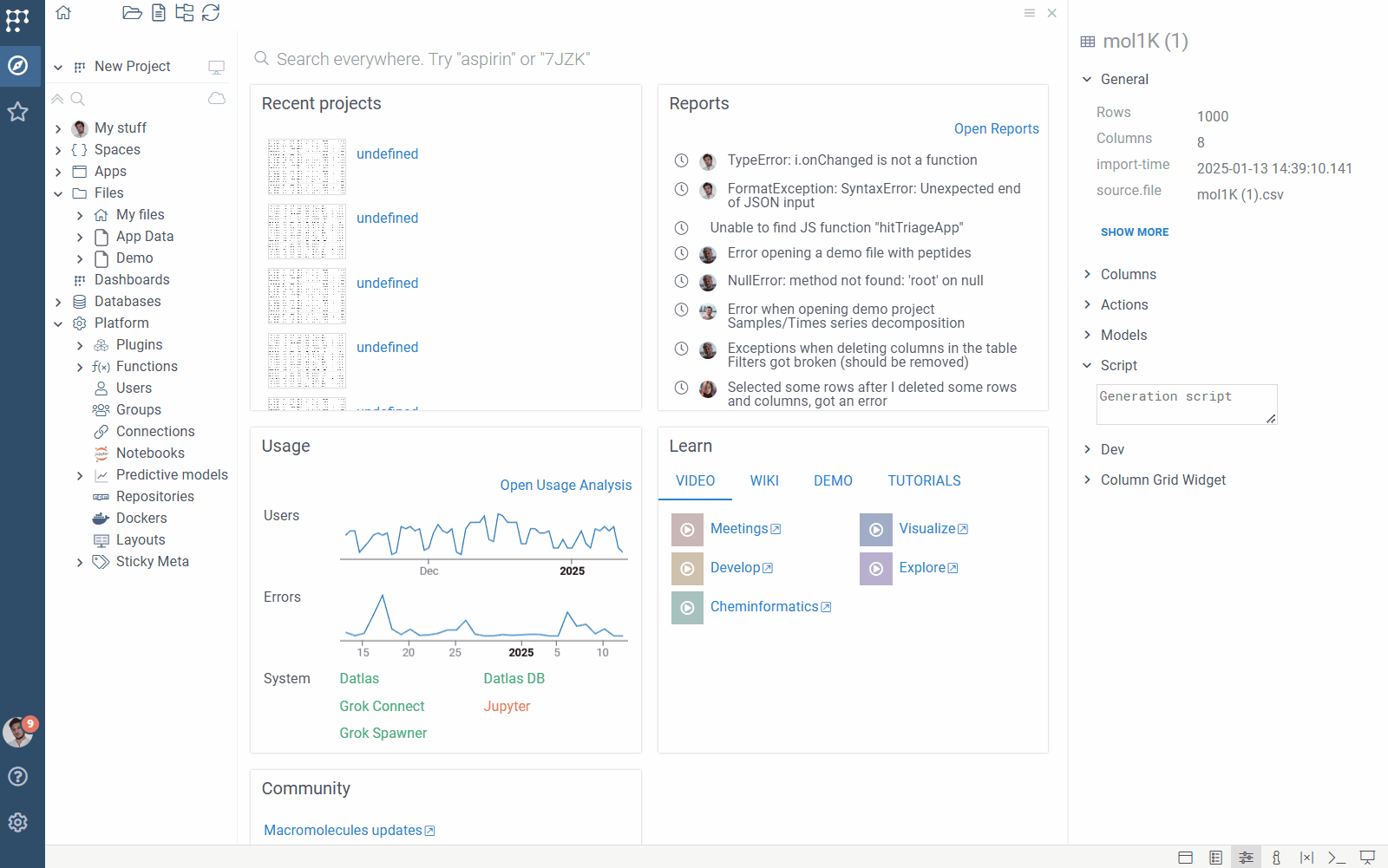Image resolution: width=1388 pixels, height=868 pixels.
Task: Expand the Databases tree node
Action: pos(58,302)
